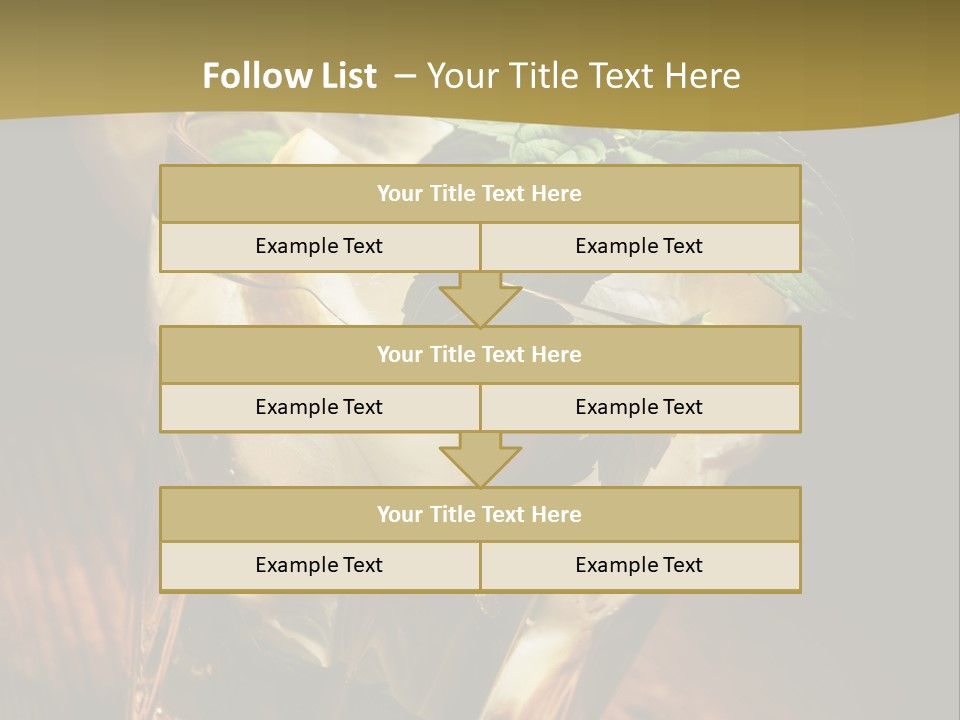The image size is (960, 720).
Task: Click the down arrow above the bottom block
Action: 480,459
